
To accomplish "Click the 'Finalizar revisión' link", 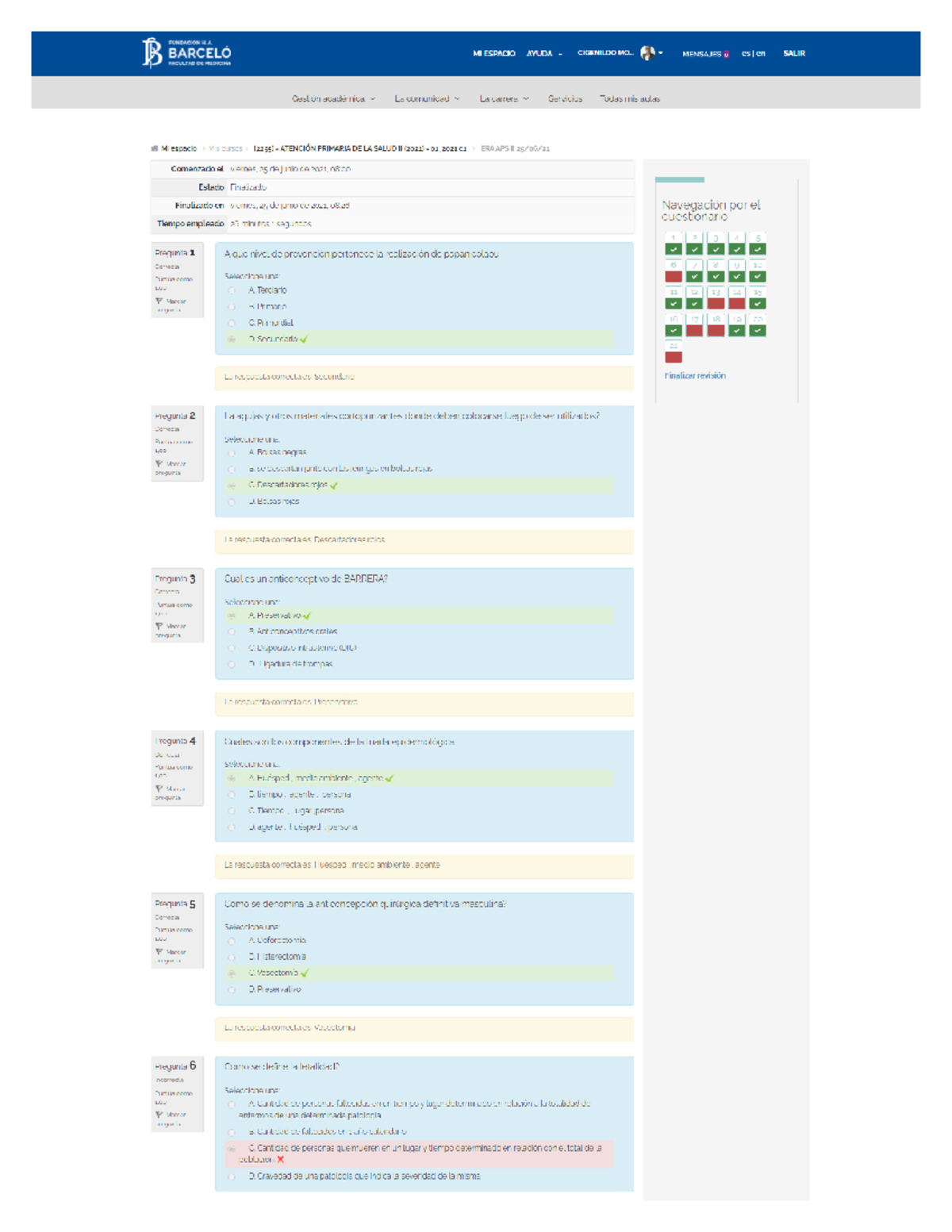I will 695,376.
